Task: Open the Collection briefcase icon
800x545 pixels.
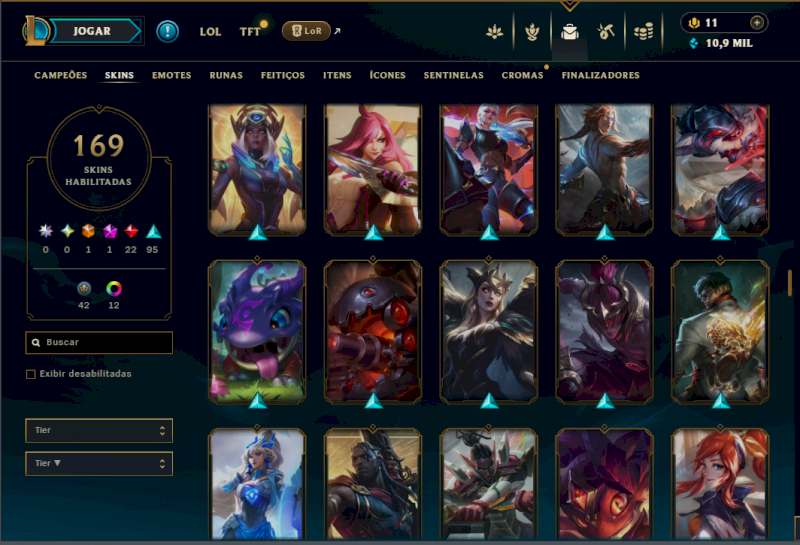Action: tap(569, 32)
